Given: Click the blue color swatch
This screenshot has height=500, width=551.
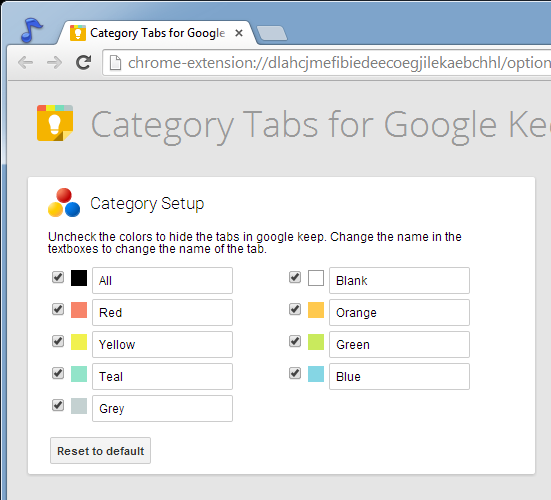Looking at the screenshot, I should pyautogui.click(x=316, y=374).
